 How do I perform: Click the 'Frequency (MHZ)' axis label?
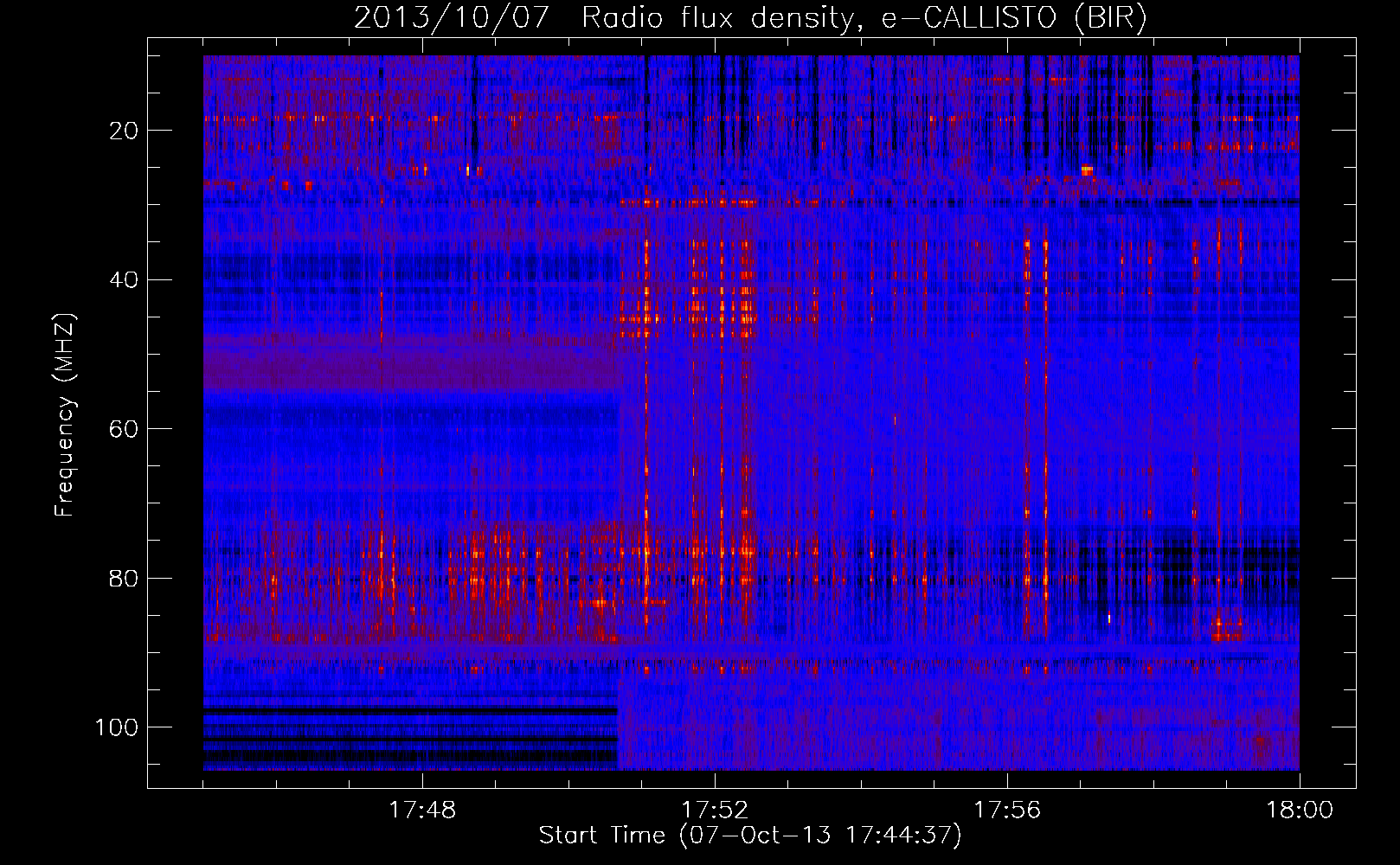(x=65, y=414)
